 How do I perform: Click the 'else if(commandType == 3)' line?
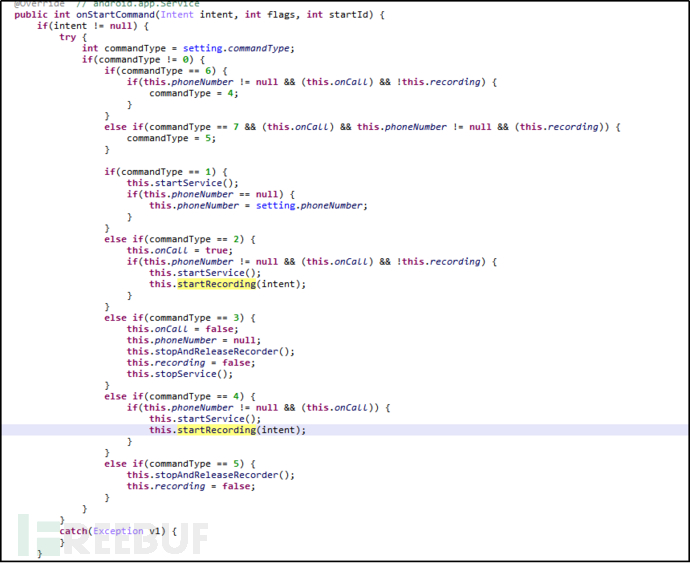click(180, 318)
